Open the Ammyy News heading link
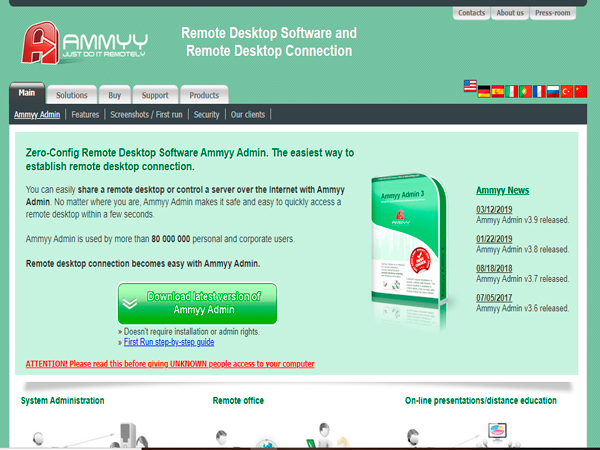Screen dimensions: 600x450 click(502, 191)
